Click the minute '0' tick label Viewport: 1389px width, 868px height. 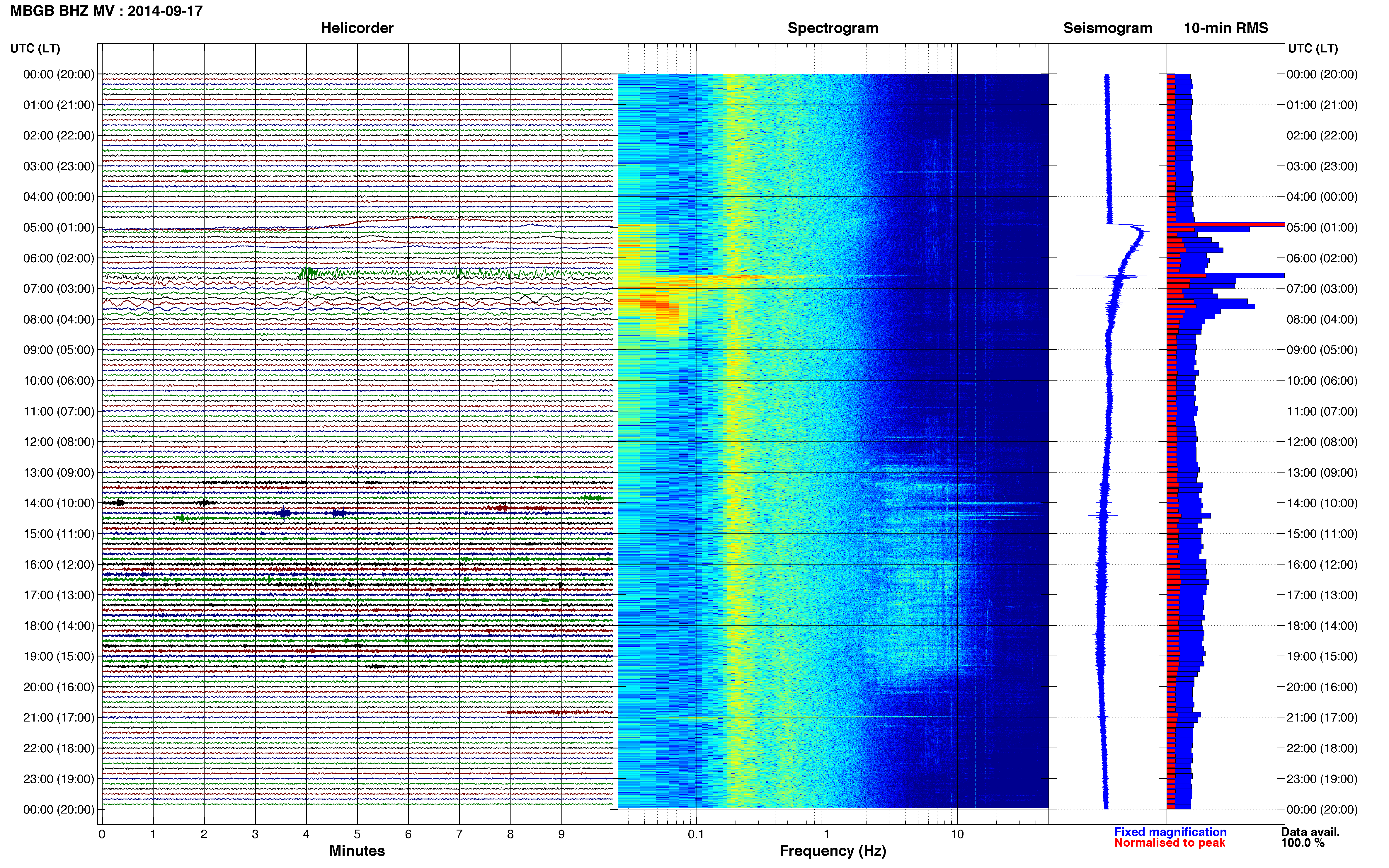(x=102, y=834)
